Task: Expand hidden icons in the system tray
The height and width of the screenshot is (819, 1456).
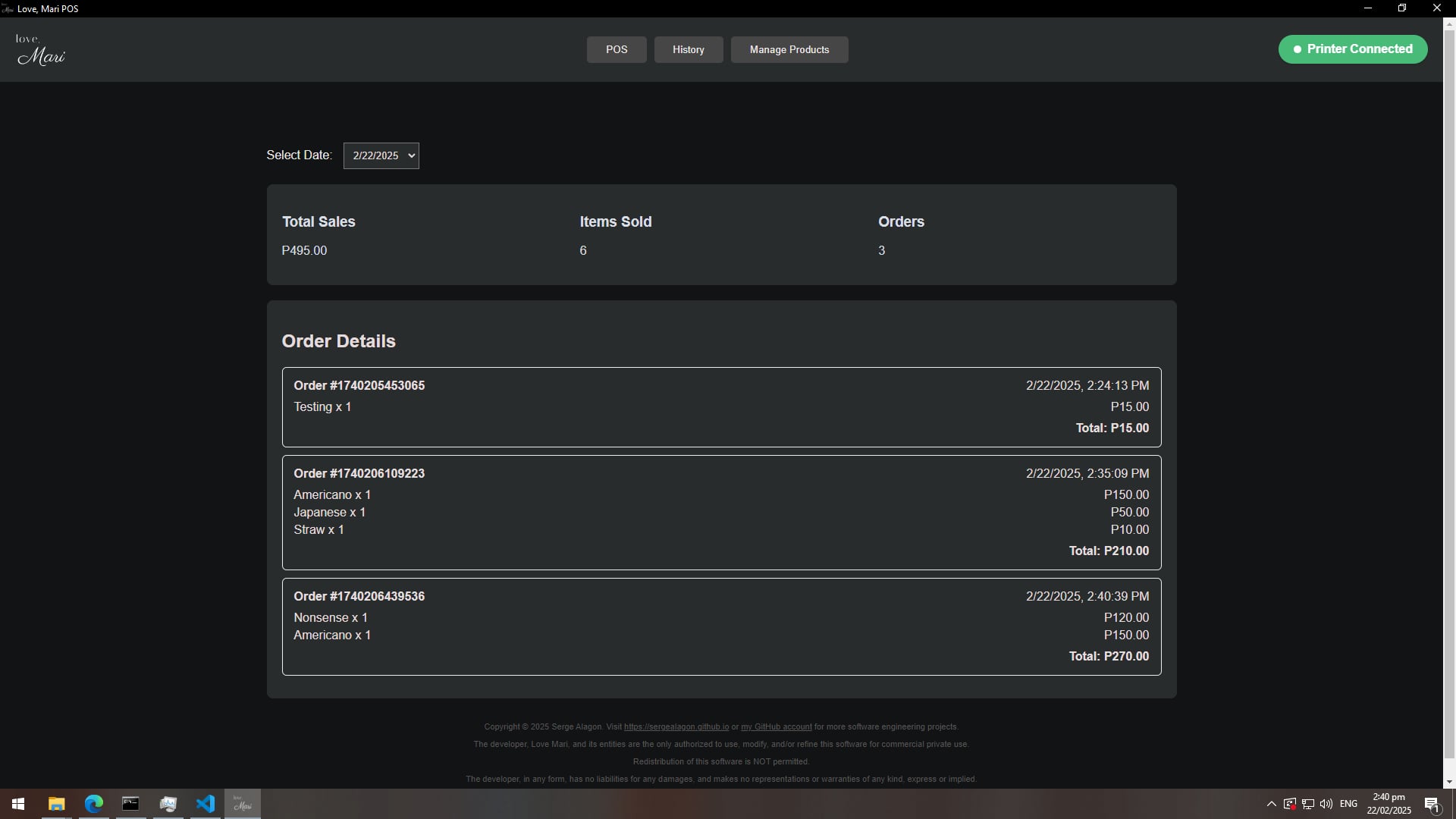Action: point(1270,803)
